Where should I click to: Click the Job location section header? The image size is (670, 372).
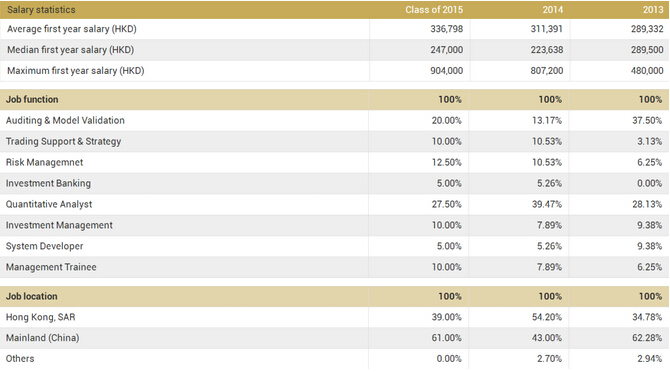[x=32, y=296]
